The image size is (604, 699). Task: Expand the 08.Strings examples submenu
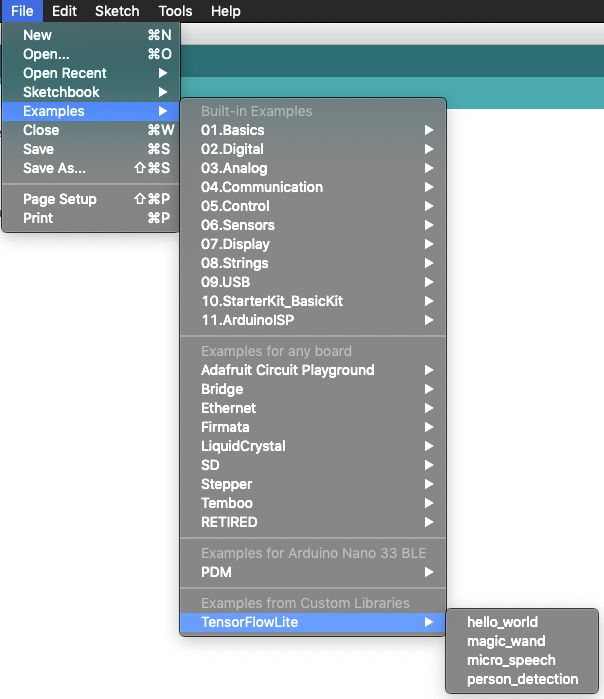(x=313, y=263)
